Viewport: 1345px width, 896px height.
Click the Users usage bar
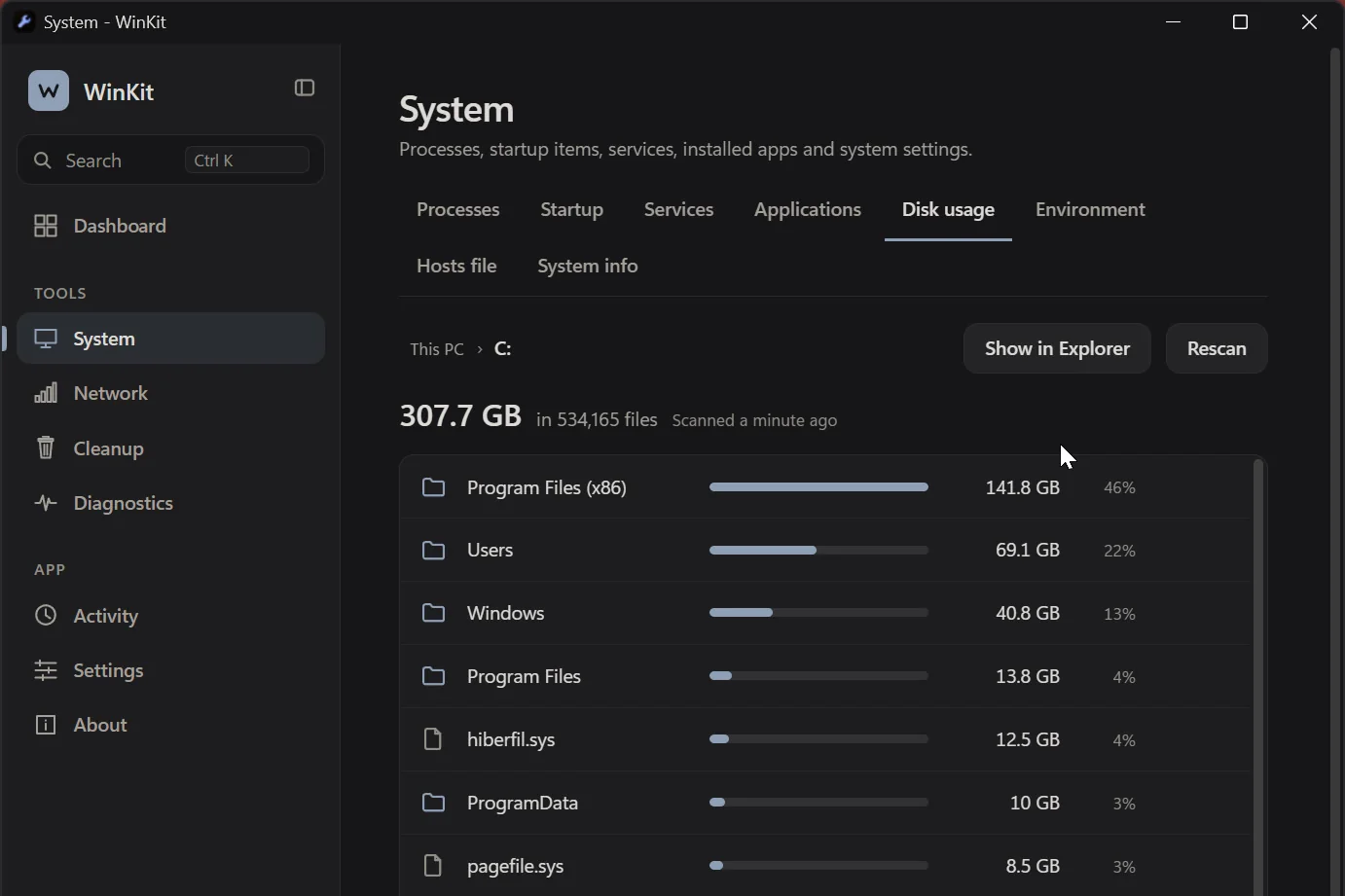(818, 551)
